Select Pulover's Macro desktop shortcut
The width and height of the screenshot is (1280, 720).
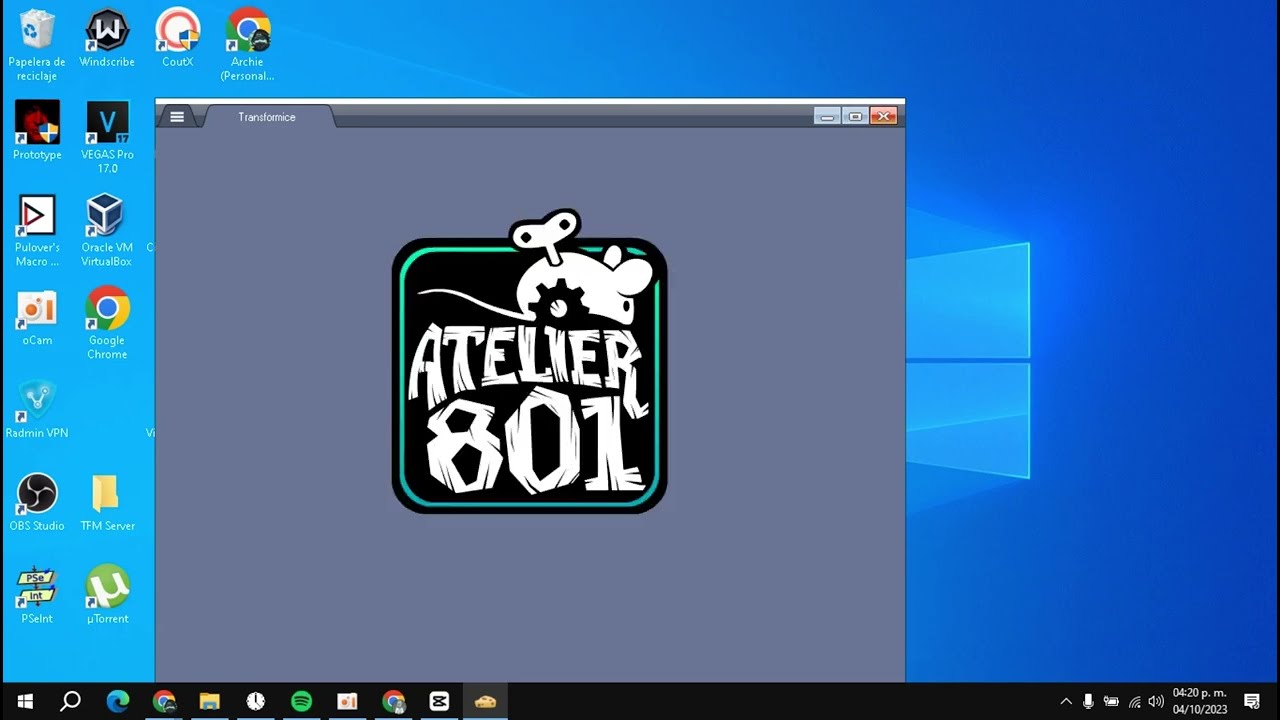pos(37,231)
